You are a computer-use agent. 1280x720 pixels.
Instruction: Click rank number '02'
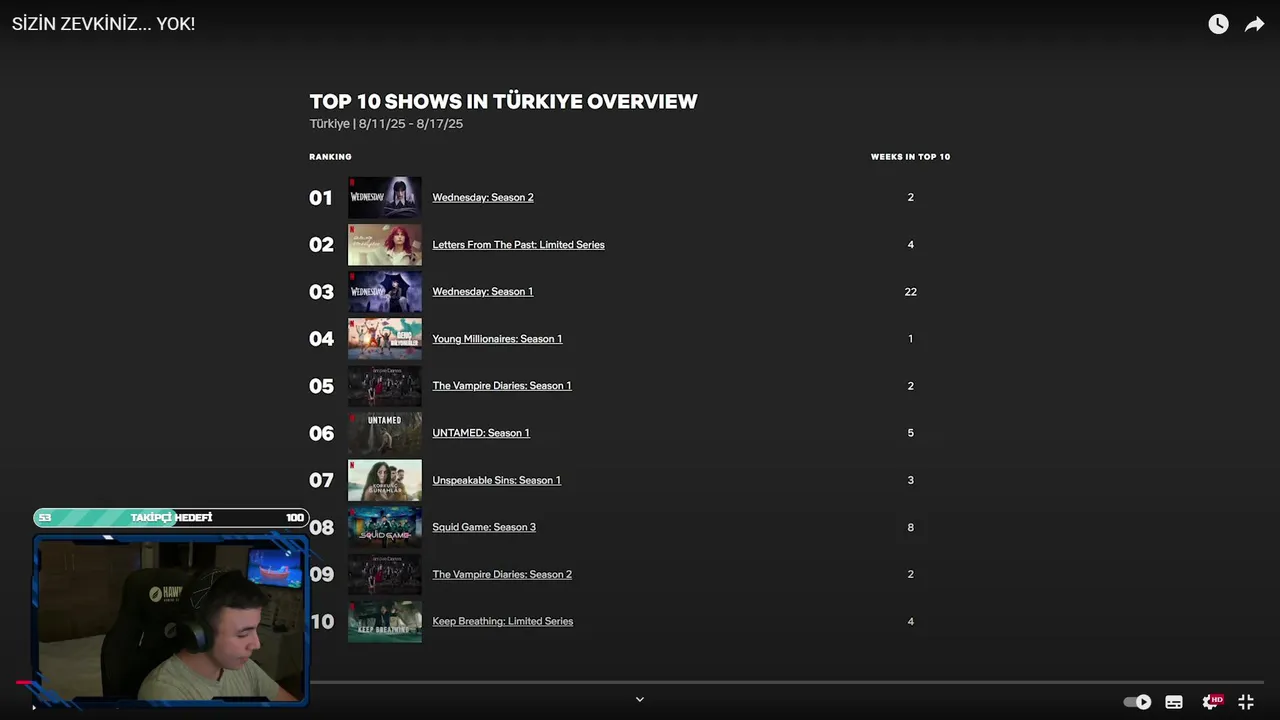(x=321, y=245)
